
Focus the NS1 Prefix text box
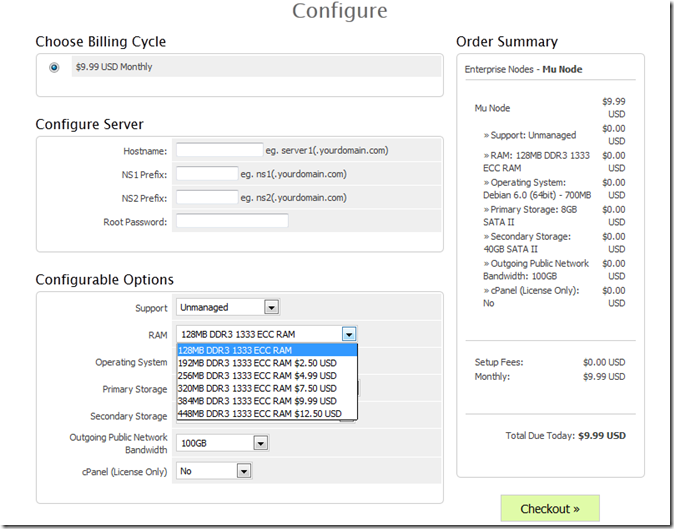pos(207,174)
